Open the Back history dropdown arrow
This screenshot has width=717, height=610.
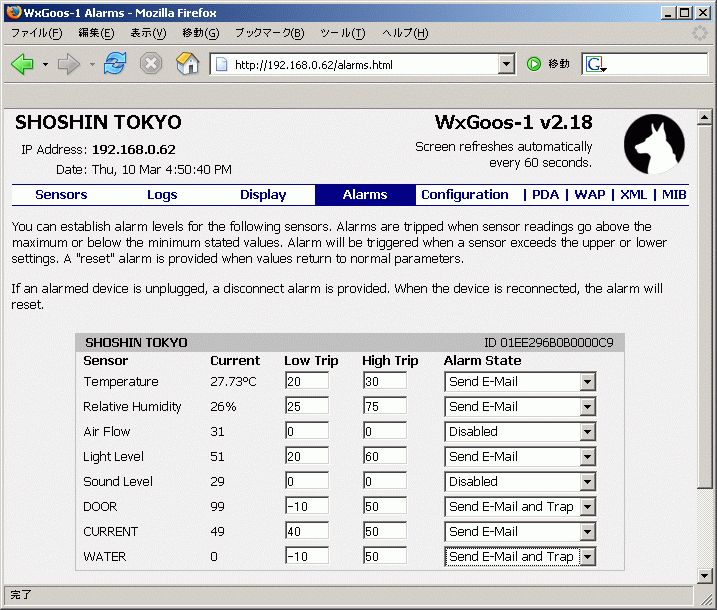45,64
